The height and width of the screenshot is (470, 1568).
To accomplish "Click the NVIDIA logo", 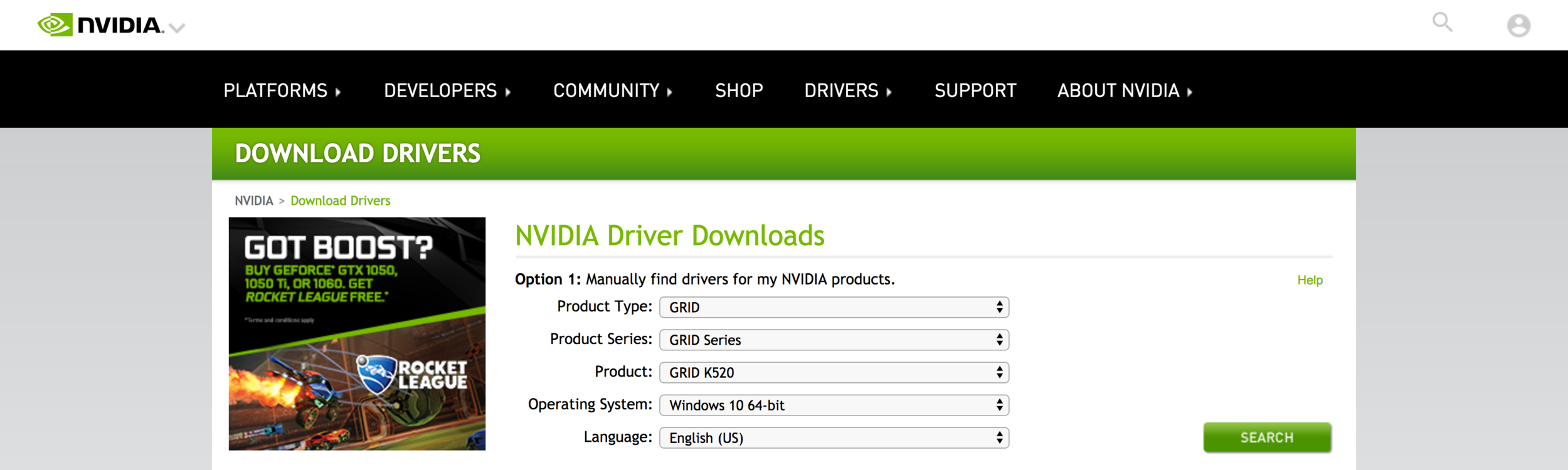I will click(x=100, y=25).
